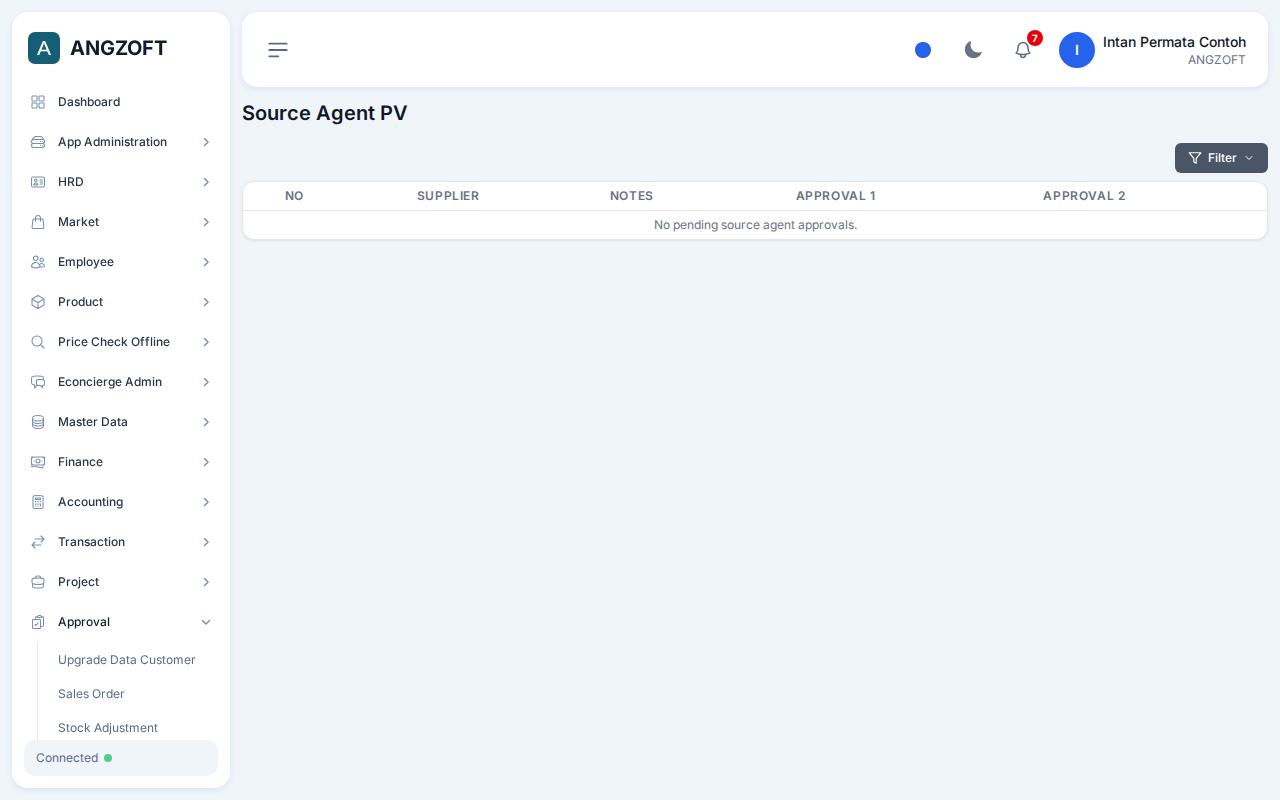The image size is (1280, 800).
Task: Expand the Master Data chevron
Action: (206, 422)
